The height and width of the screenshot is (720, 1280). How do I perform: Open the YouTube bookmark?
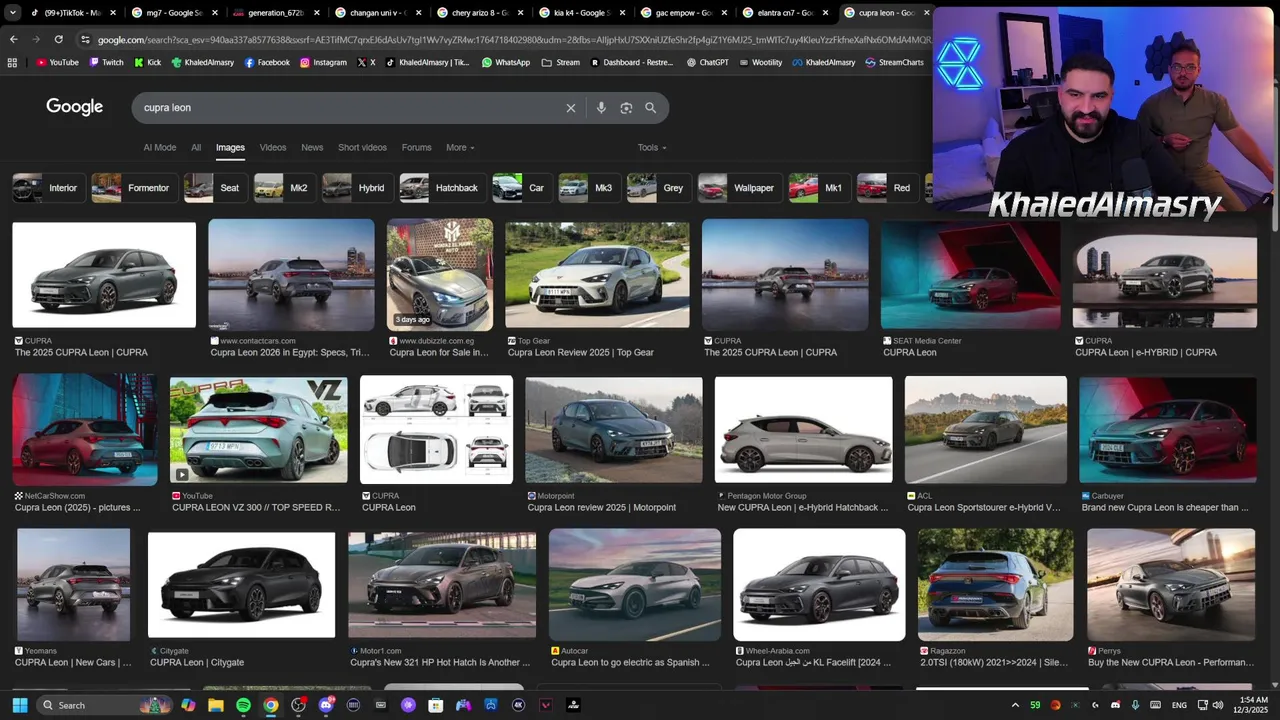click(x=57, y=62)
